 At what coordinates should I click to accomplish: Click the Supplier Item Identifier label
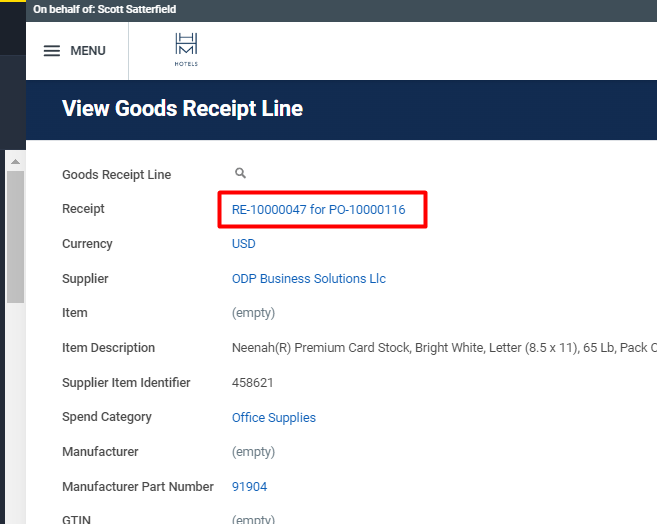126,383
